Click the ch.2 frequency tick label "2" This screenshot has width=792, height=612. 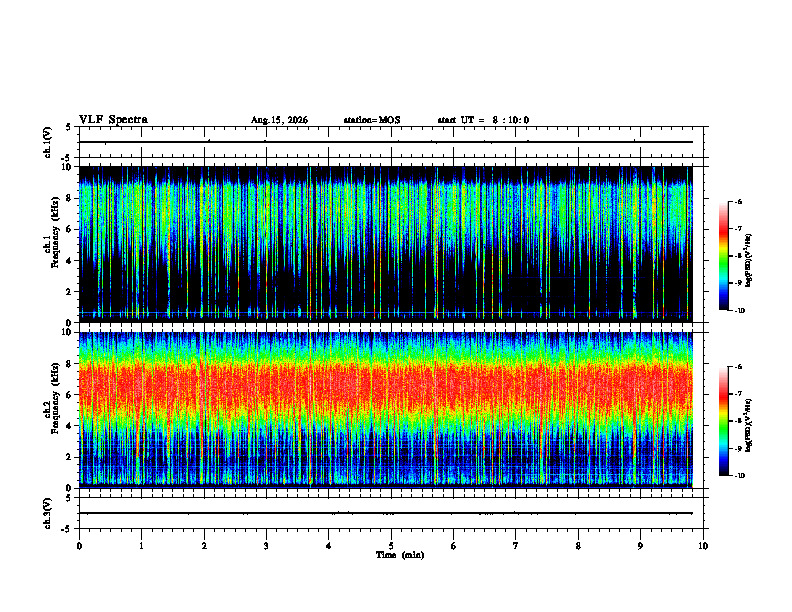tap(70, 457)
